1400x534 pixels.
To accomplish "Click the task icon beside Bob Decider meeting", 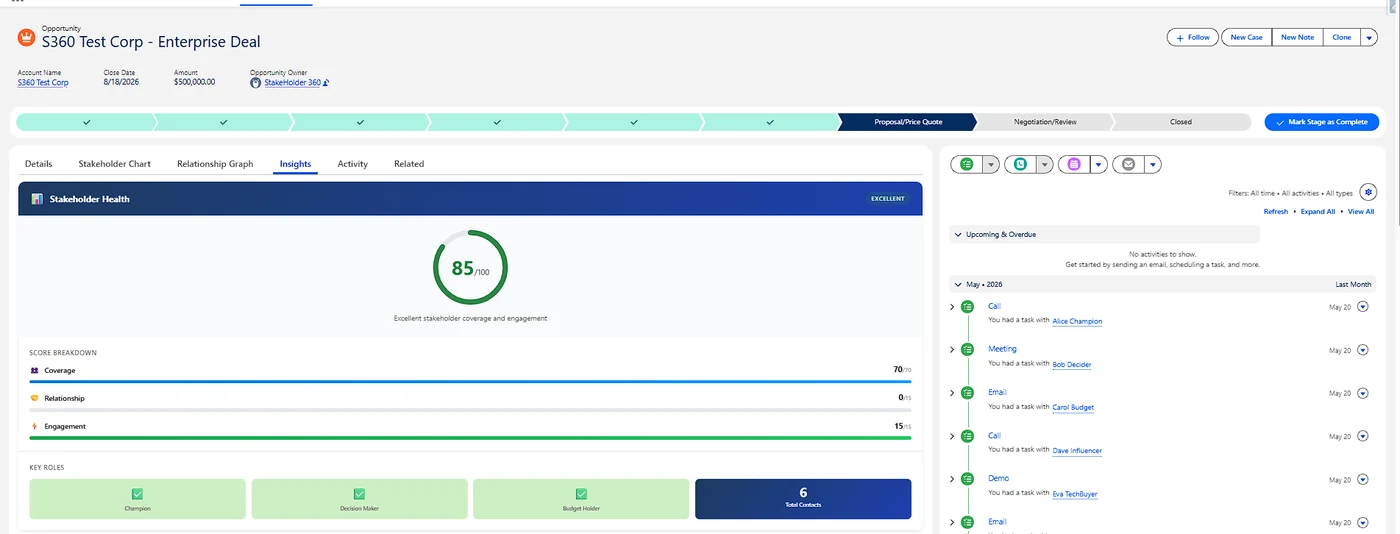I will click(967, 350).
